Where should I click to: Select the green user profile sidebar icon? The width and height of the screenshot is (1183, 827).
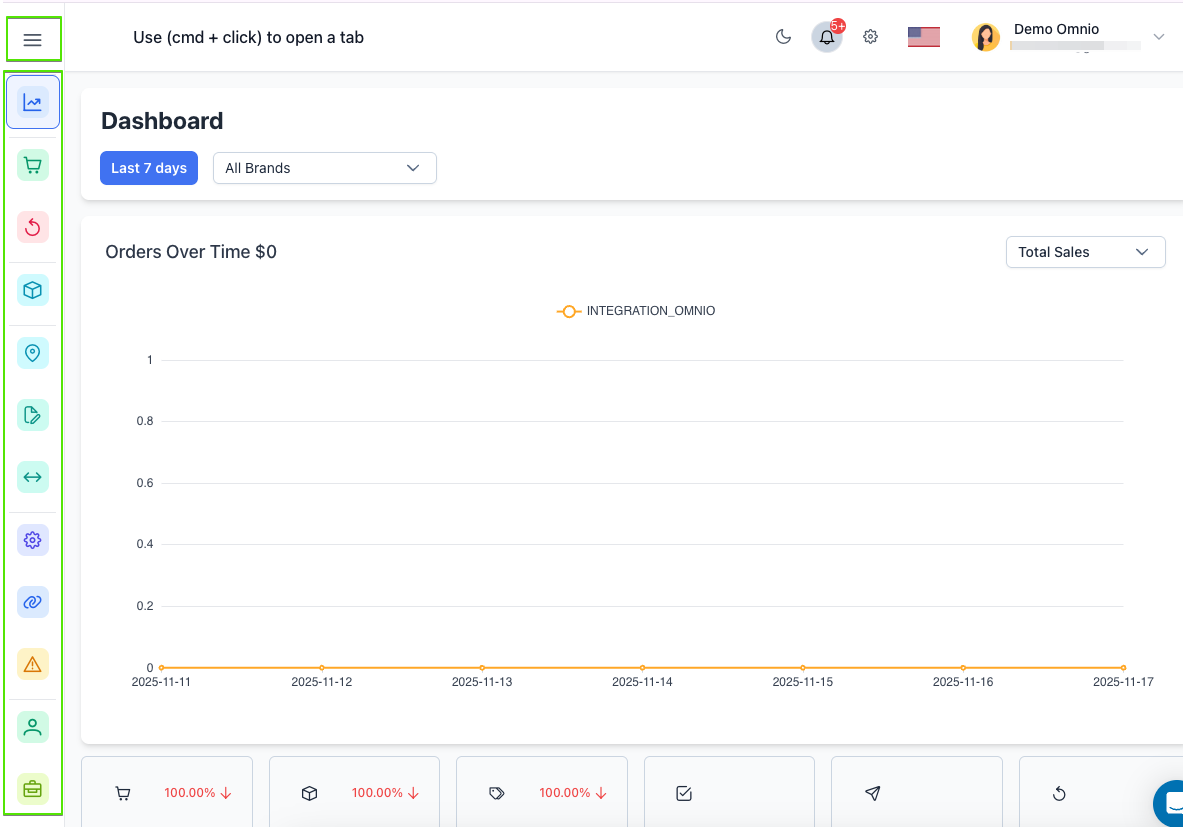pyautogui.click(x=33, y=727)
